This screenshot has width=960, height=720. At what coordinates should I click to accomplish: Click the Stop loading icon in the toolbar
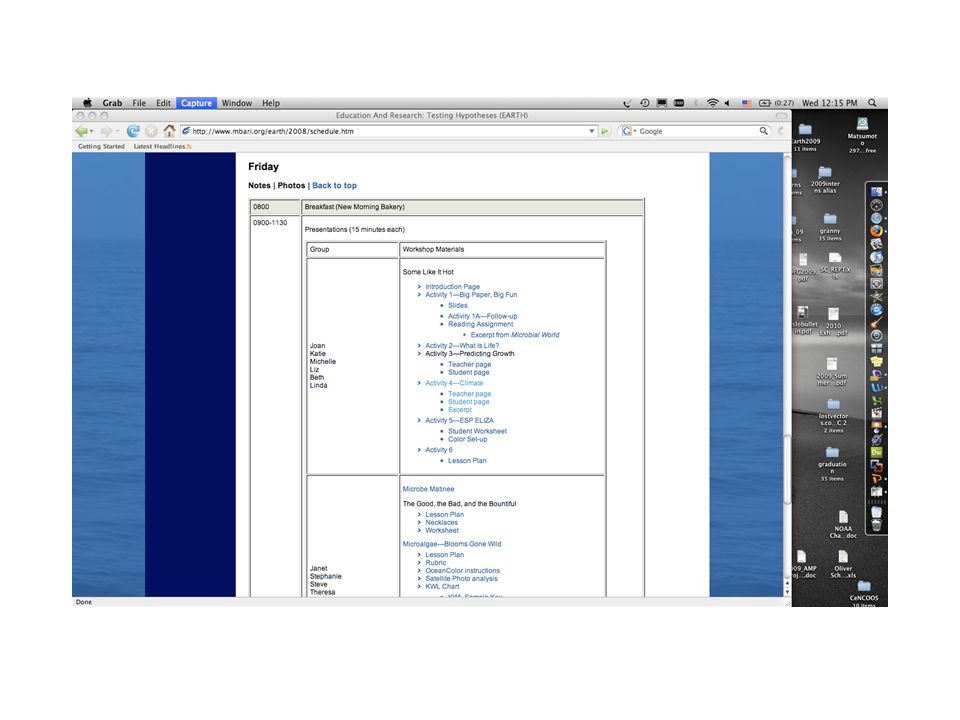coord(151,131)
